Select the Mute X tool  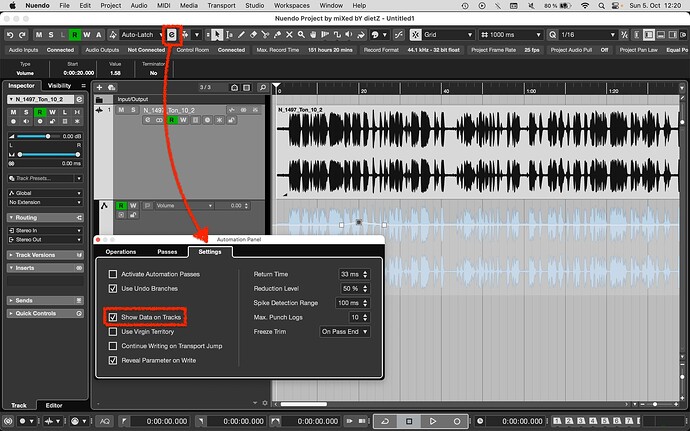[289, 35]
